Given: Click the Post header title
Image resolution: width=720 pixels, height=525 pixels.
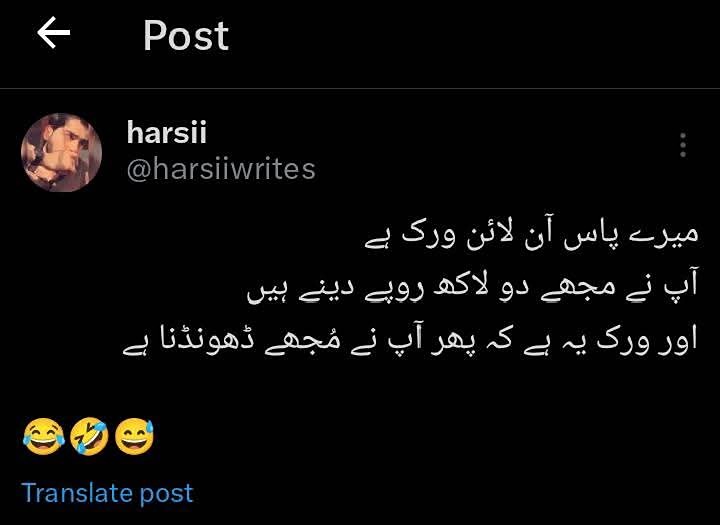Looking at the screenshot, I should 186,36.
